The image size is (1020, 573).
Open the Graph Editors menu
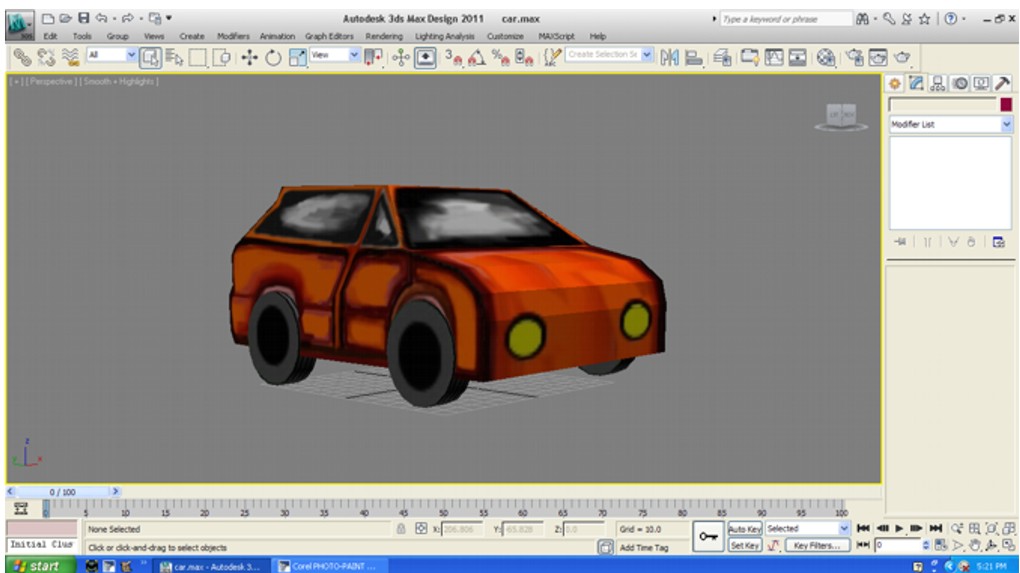pos(329,36)
